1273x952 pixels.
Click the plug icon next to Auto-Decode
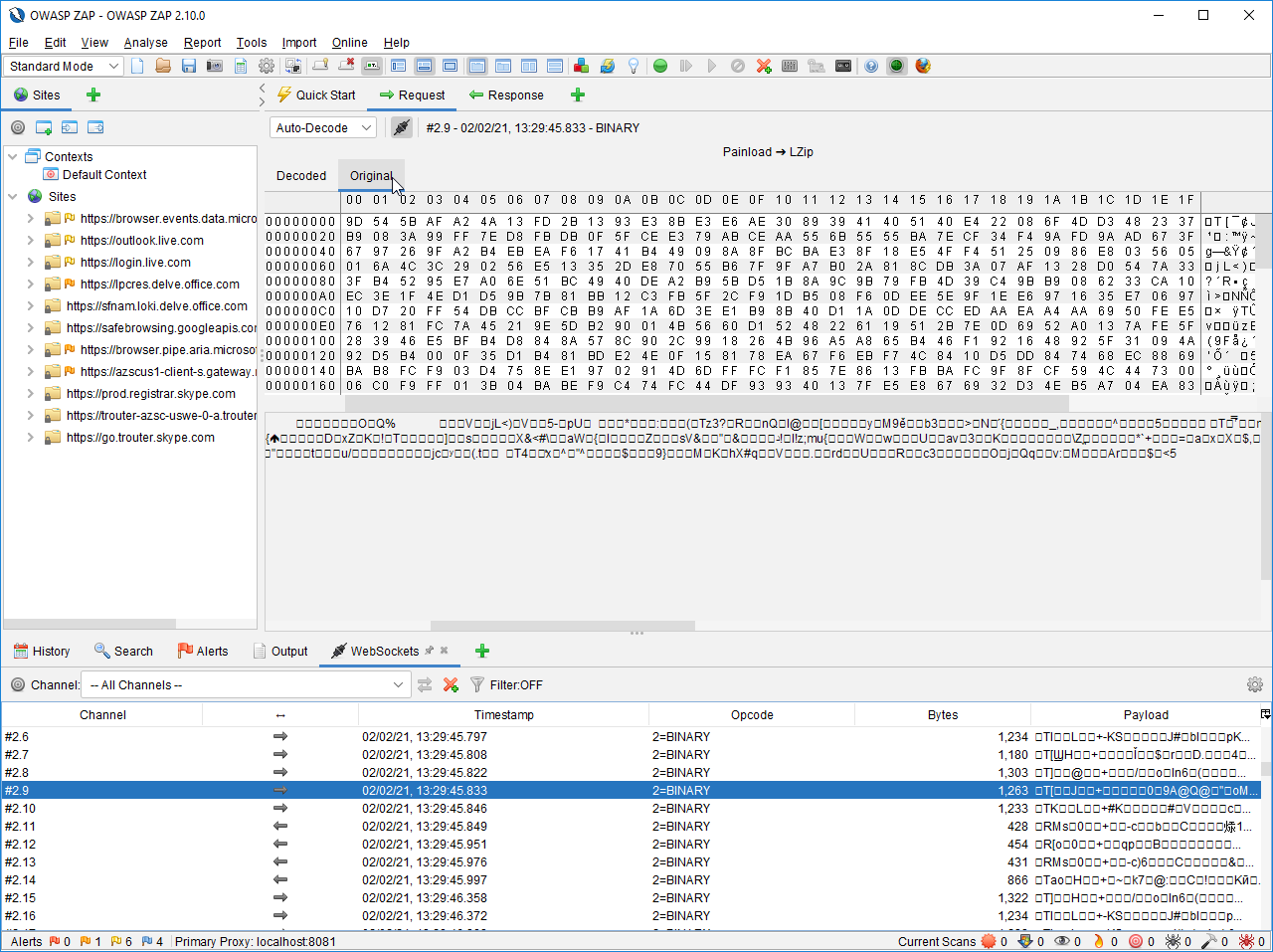tap(402, 127)
